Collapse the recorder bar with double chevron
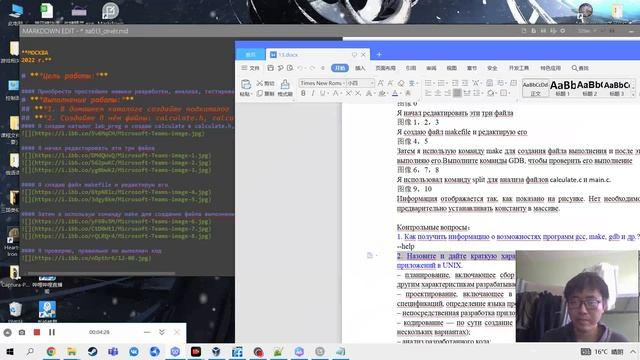This screenshot has height=360, width=640. pyautogui.click(x=162, y=332)
